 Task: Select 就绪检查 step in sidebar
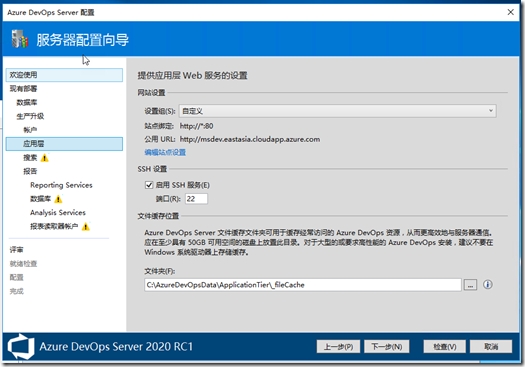tap(23, 264)
